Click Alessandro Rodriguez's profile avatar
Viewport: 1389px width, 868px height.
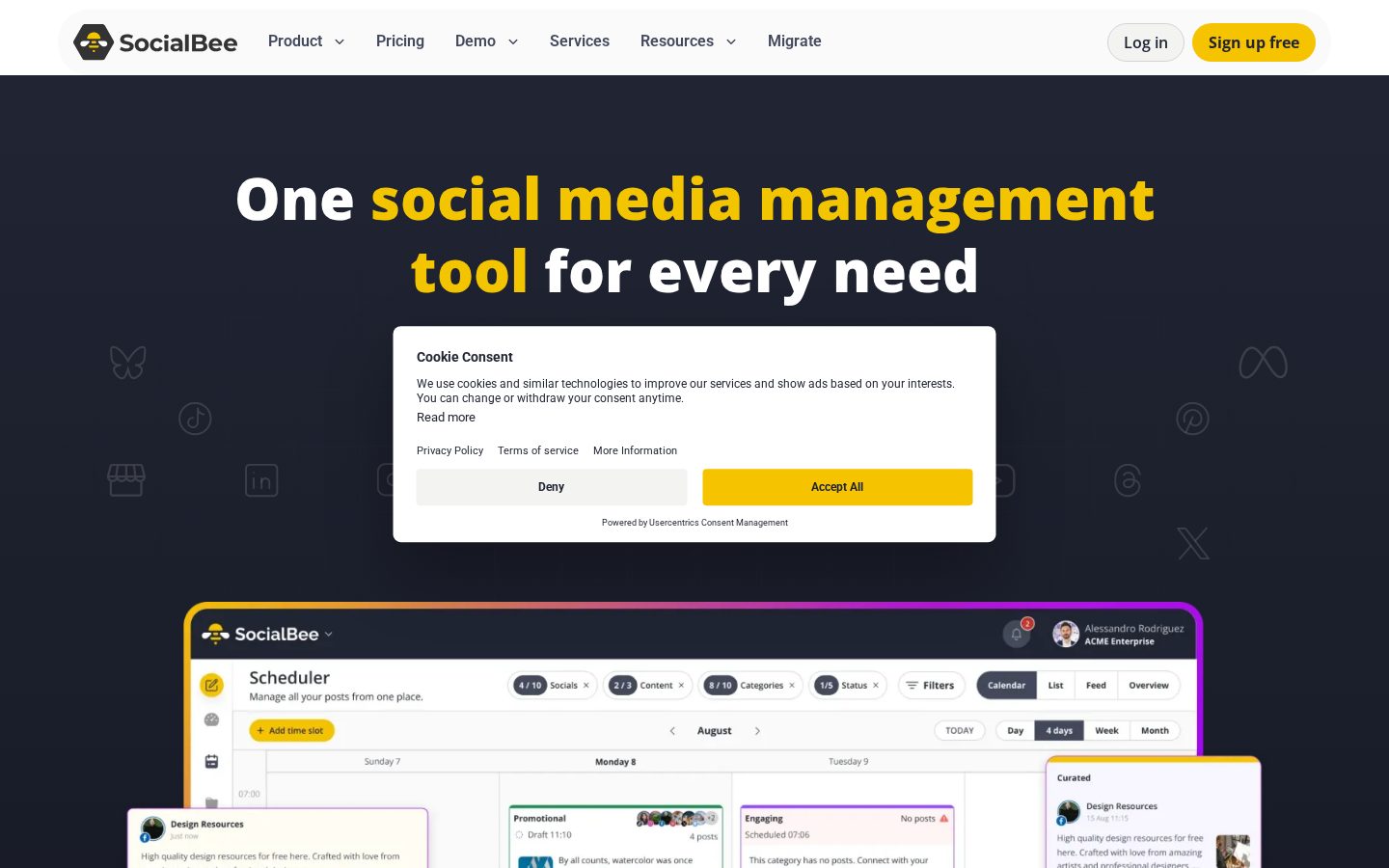[1065, 634]
